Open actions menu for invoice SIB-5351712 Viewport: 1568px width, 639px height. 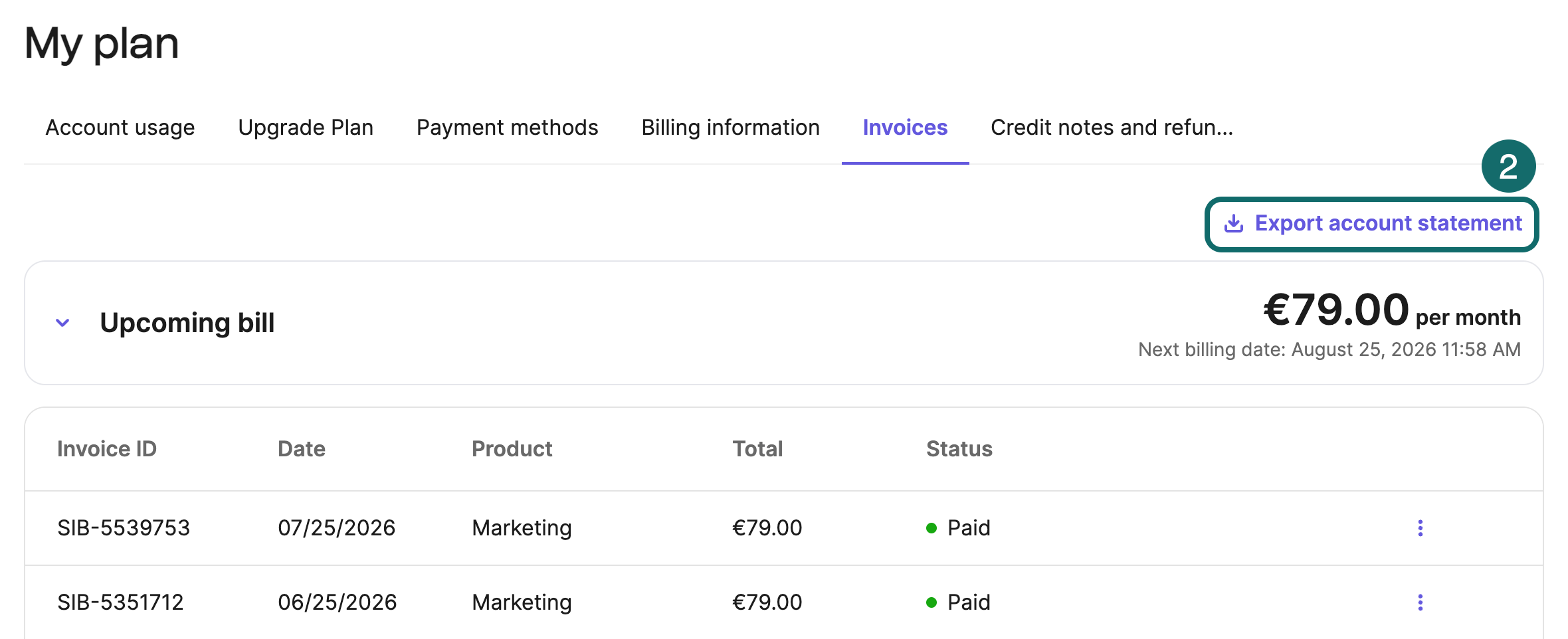[x=1420, y=602]
